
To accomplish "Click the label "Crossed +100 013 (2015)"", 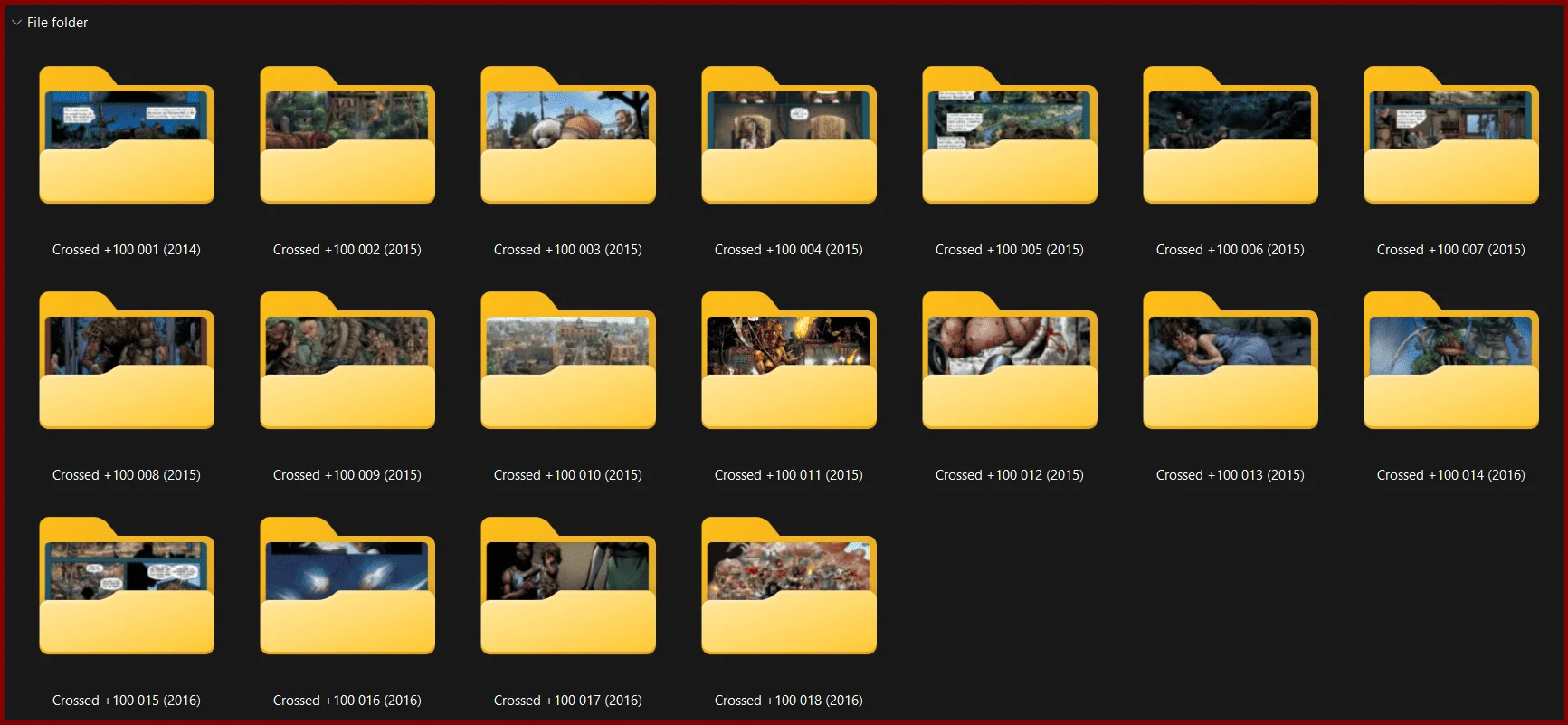I will [x=1231, y=475].
